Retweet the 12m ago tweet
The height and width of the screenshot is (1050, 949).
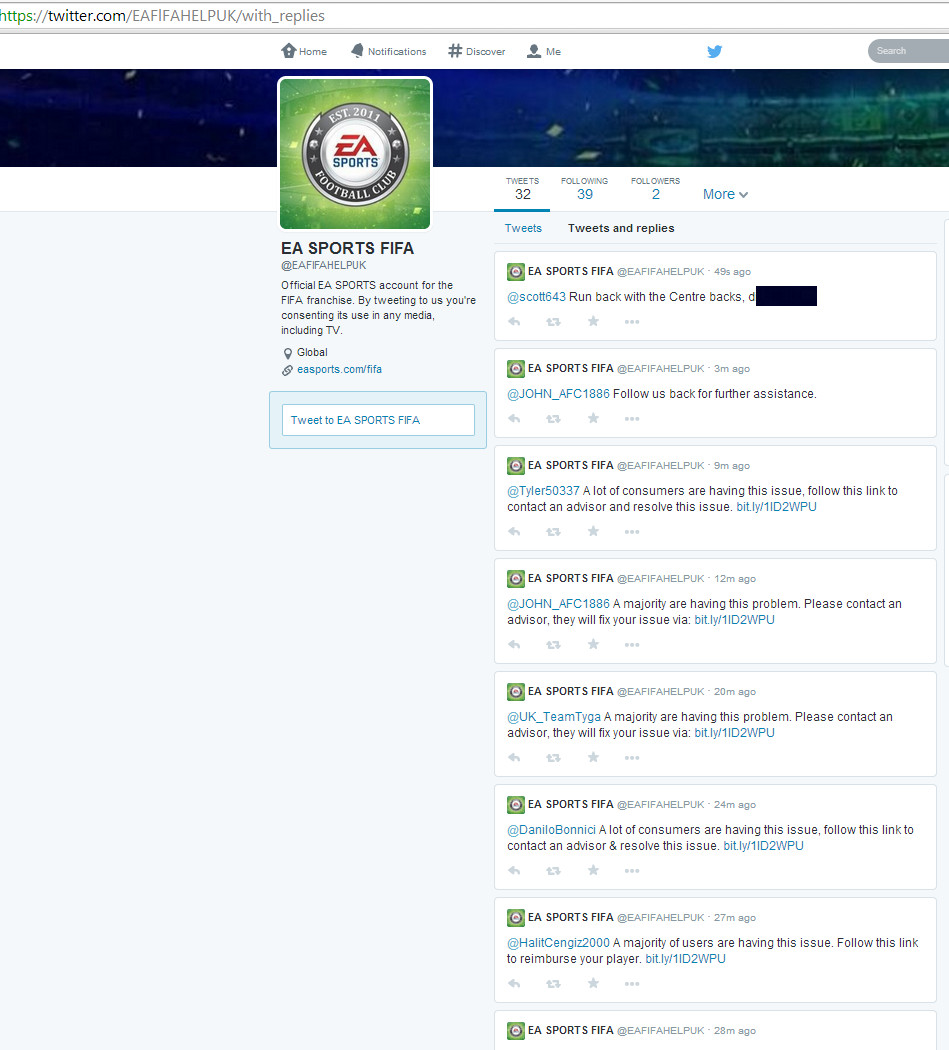point(553,646)
